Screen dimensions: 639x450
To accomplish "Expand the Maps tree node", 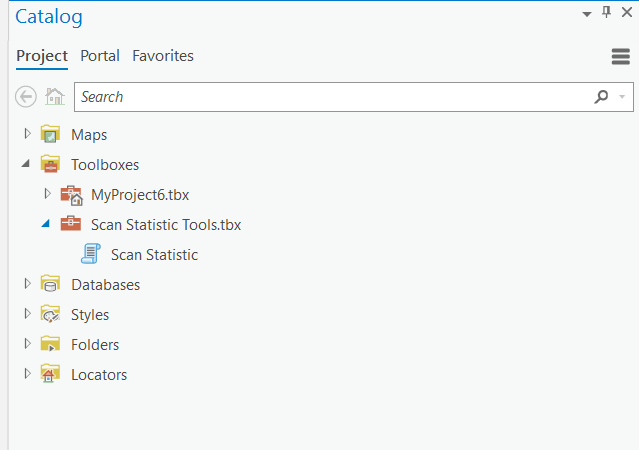I will [27, 134].
